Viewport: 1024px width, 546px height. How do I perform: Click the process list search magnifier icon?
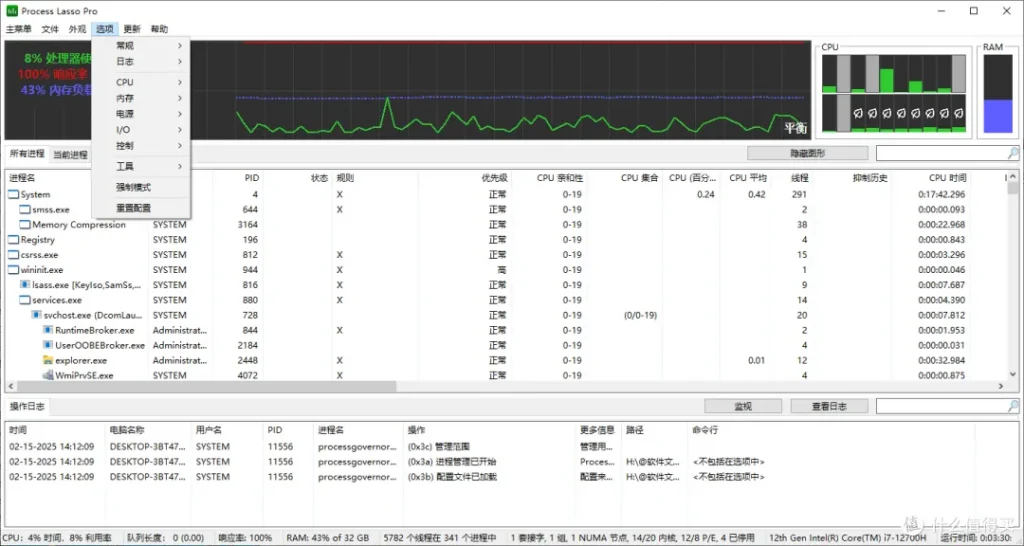pyautogui.click(x=1013, y=153)
